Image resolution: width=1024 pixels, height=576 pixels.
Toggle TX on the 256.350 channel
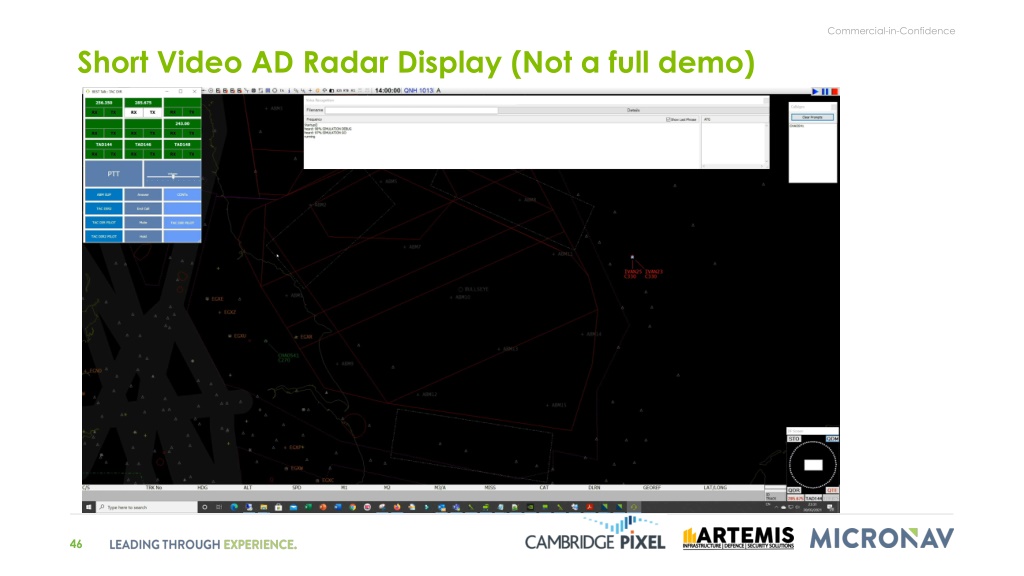pos(114,112)
